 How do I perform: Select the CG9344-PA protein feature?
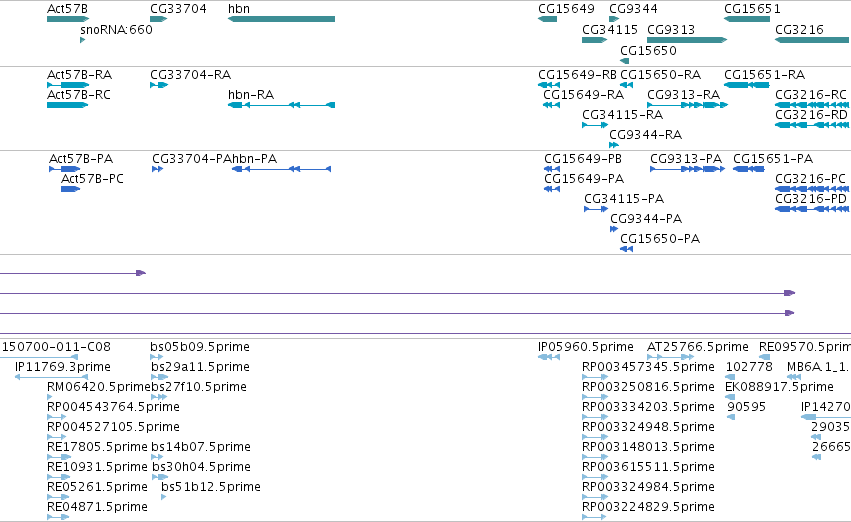pos(614,229)
